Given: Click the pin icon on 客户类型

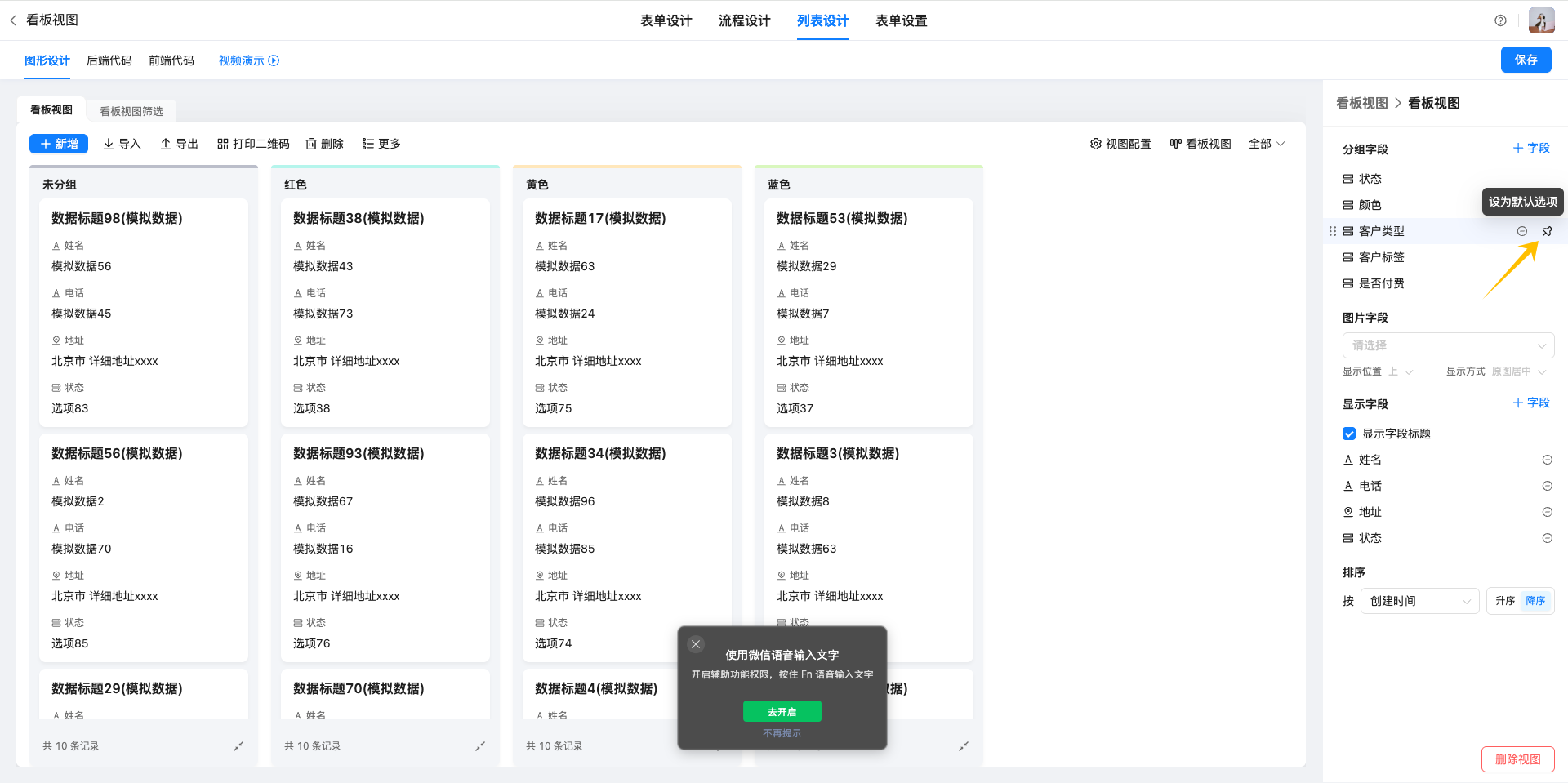Looking at the screenshot, I should pyautogui.click(x=1548, y=231).
